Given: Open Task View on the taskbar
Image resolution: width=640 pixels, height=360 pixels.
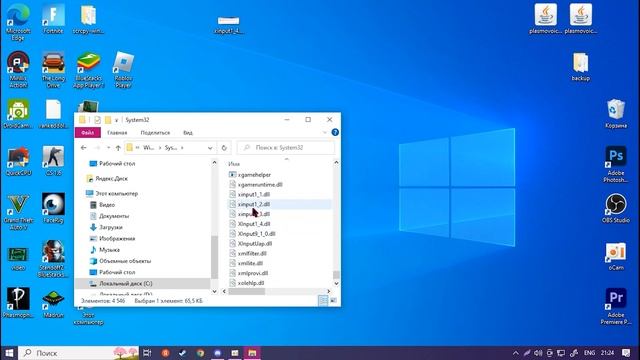Looking at the screenshot, I should click(x=147, y=353).
